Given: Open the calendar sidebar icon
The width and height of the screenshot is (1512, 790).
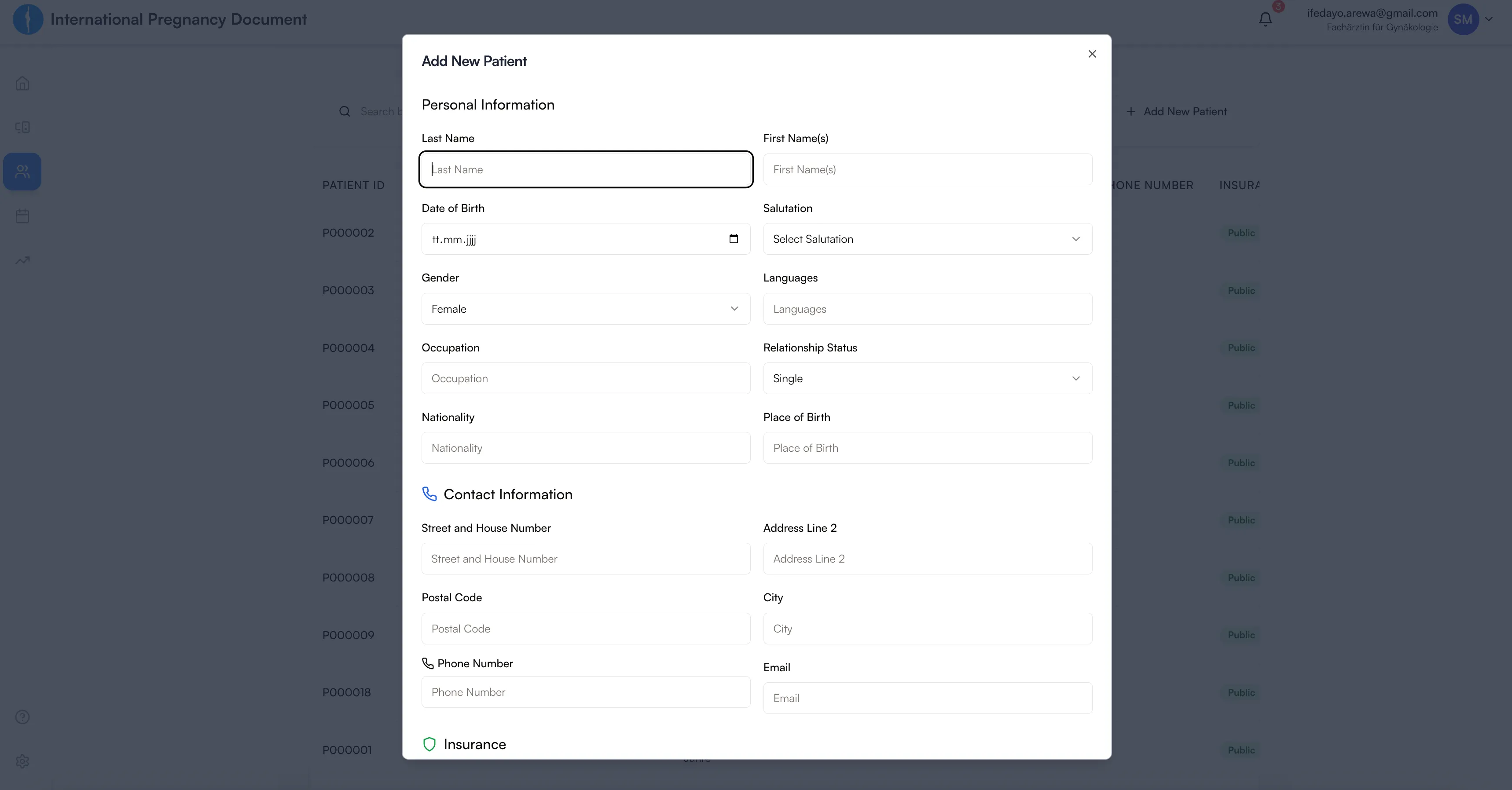Looking at the screenshot, I should [22, 216].
